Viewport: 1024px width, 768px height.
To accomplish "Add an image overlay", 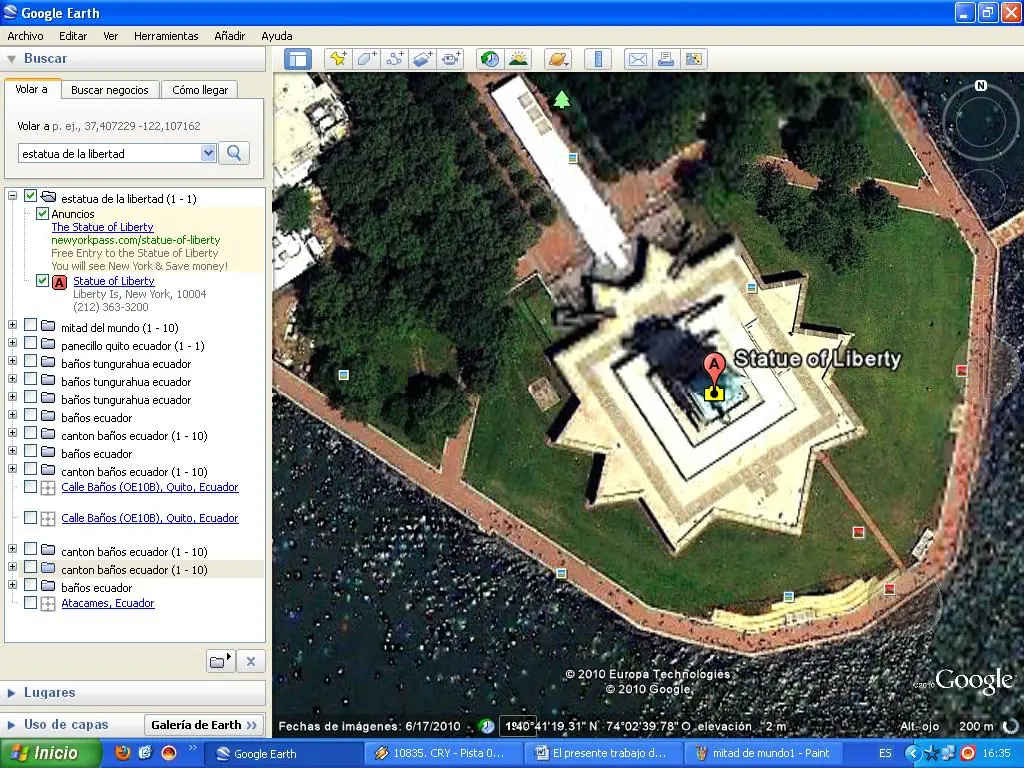I will [423, 59].
